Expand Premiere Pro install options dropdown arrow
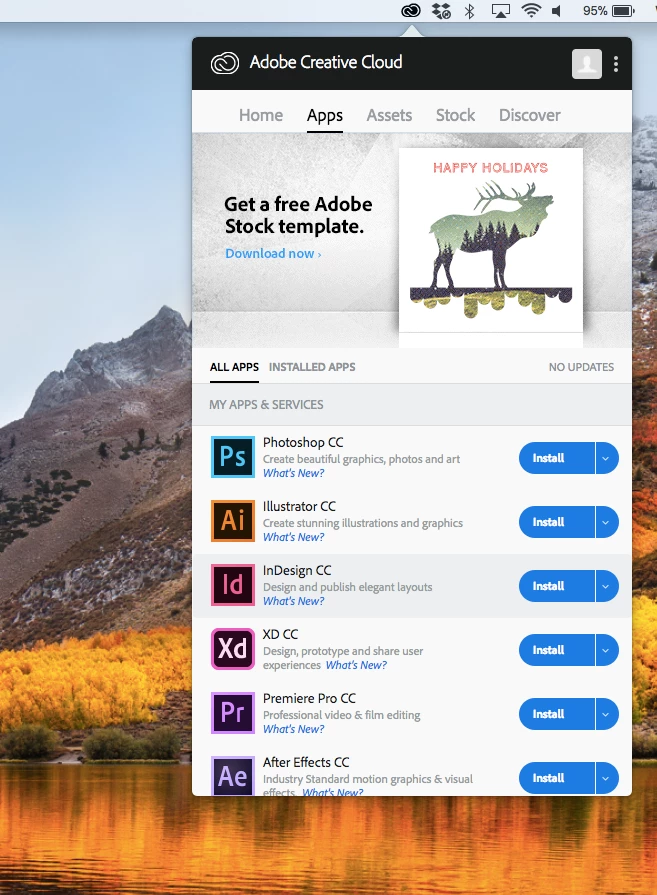 (x=606, y=713)
